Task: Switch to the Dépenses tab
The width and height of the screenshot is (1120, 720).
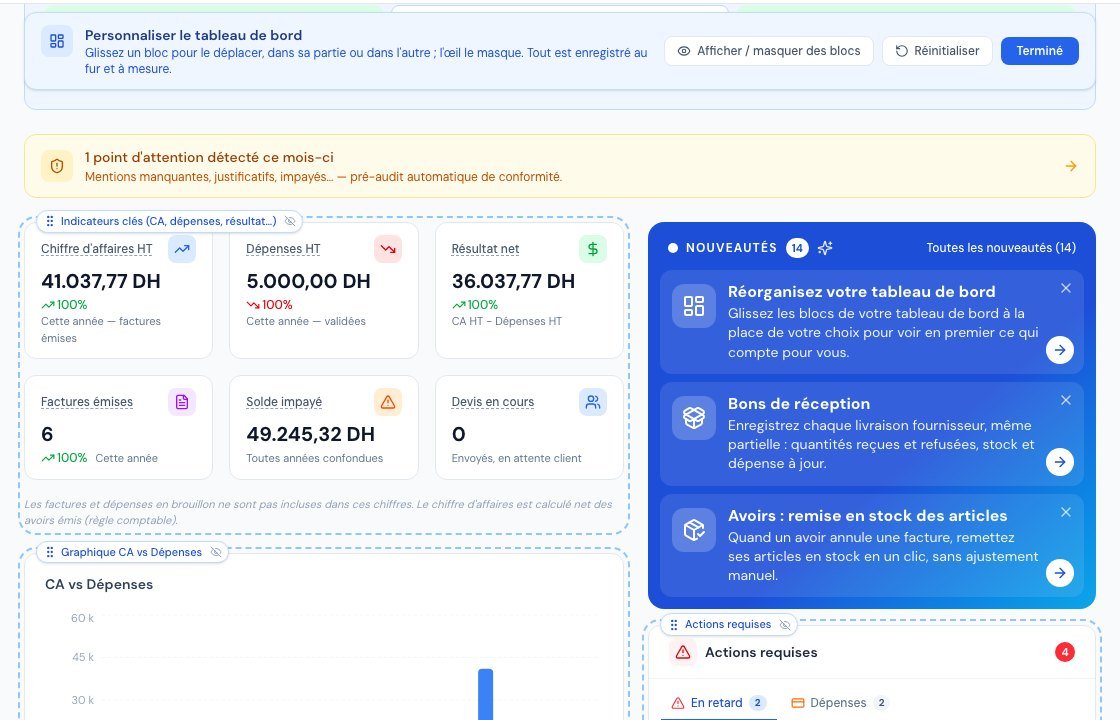Action: coord(839,703)
